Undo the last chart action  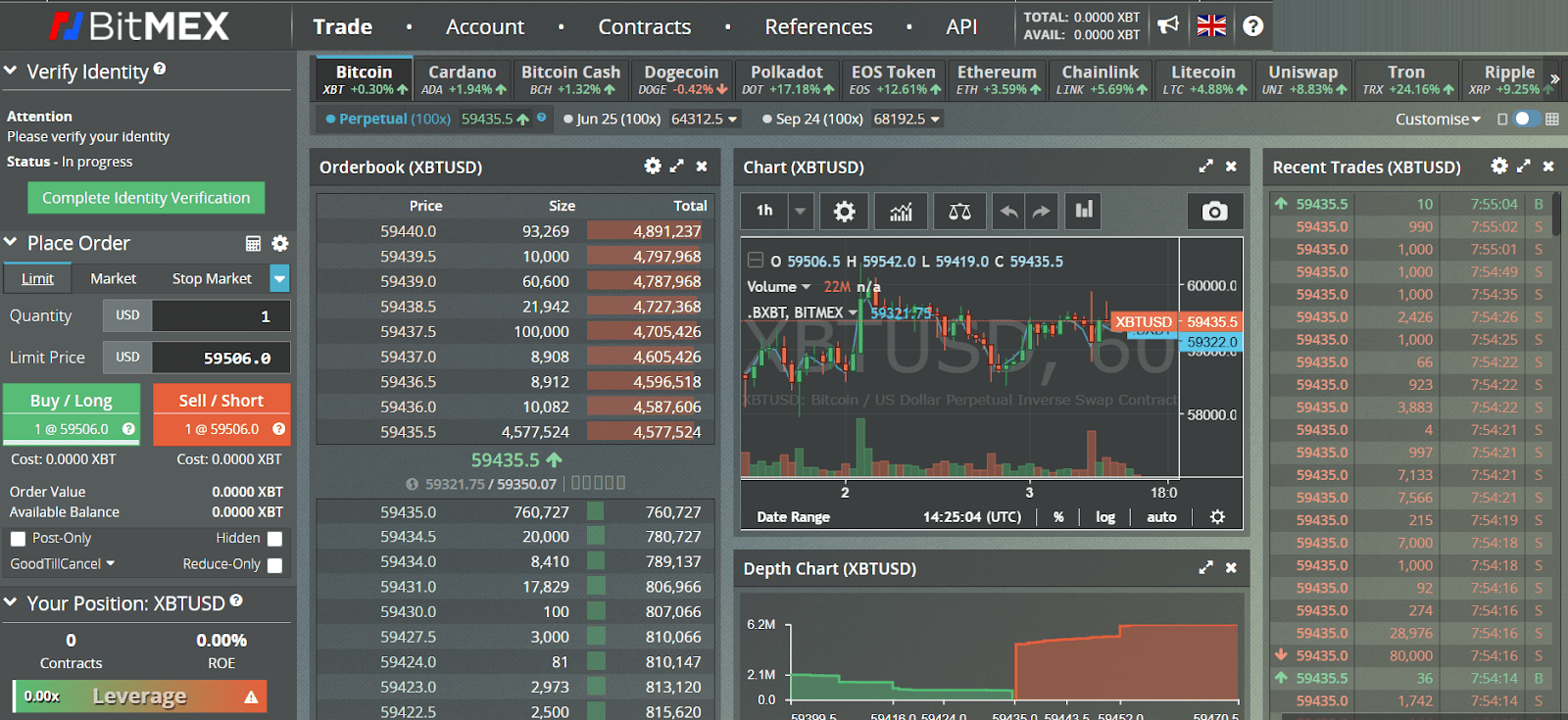click(x=1008, y=211)
